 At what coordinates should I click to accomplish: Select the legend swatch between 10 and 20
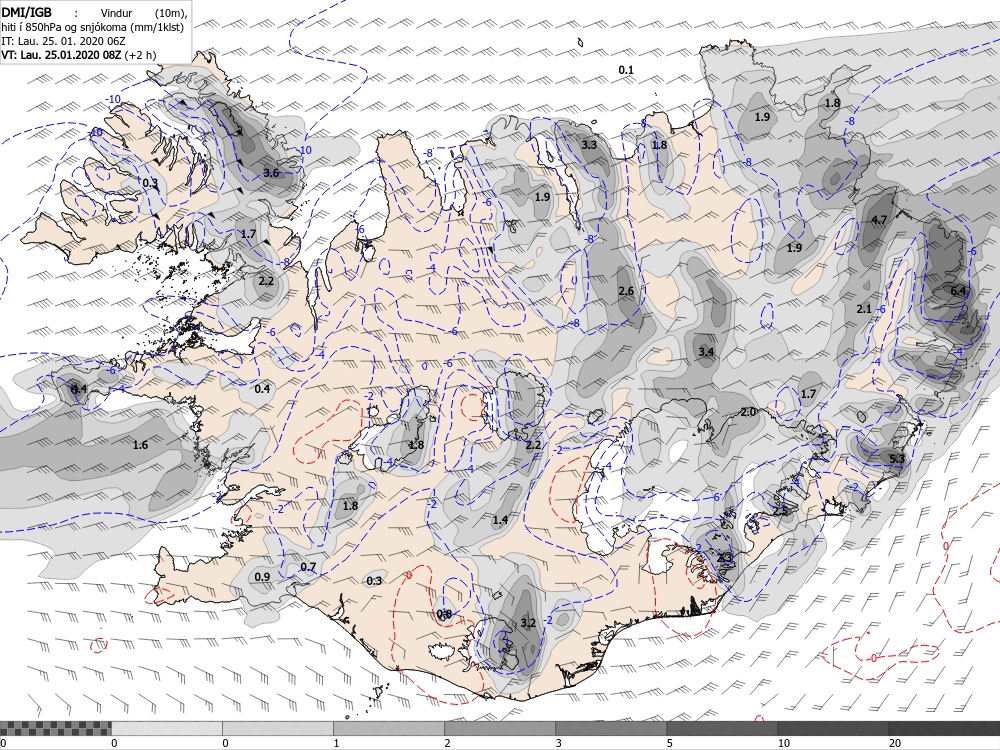point(833,728)
